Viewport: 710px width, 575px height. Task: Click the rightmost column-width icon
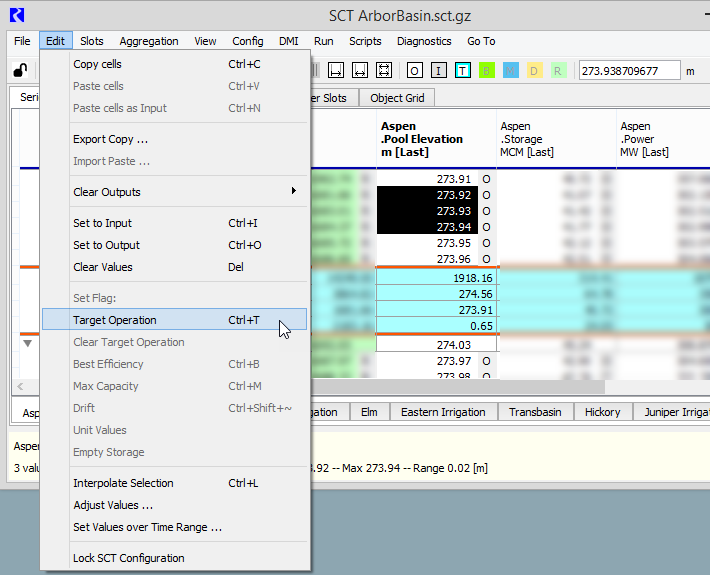pyautogui.click(x=385, y=70)
